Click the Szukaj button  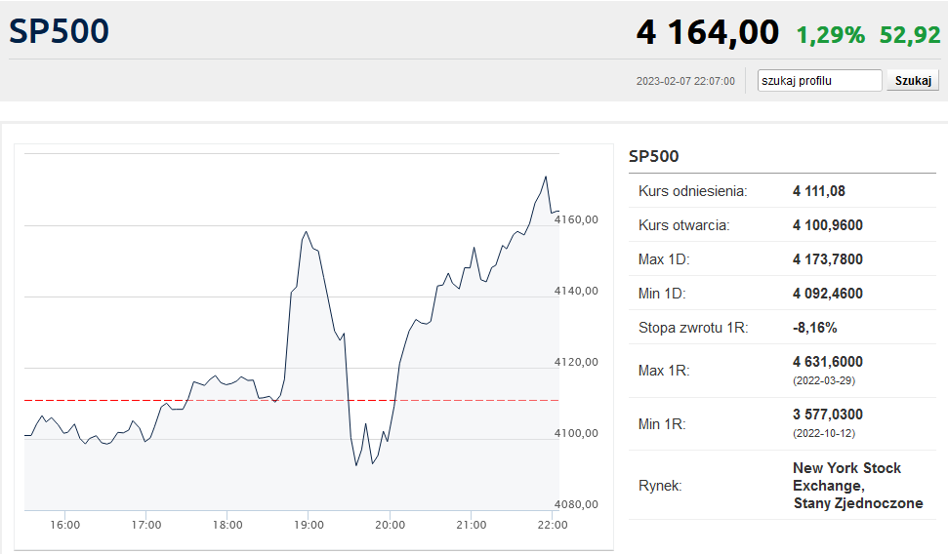click(913, 80)
